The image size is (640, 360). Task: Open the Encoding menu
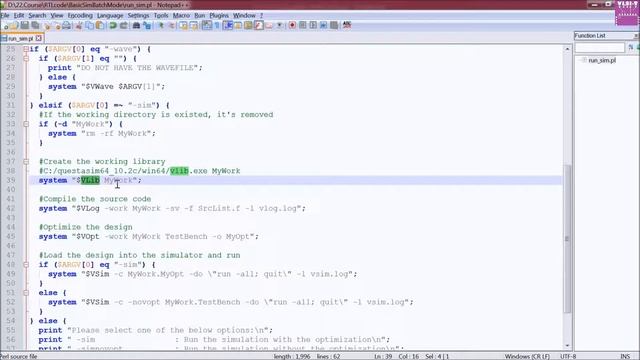[80, 16]
